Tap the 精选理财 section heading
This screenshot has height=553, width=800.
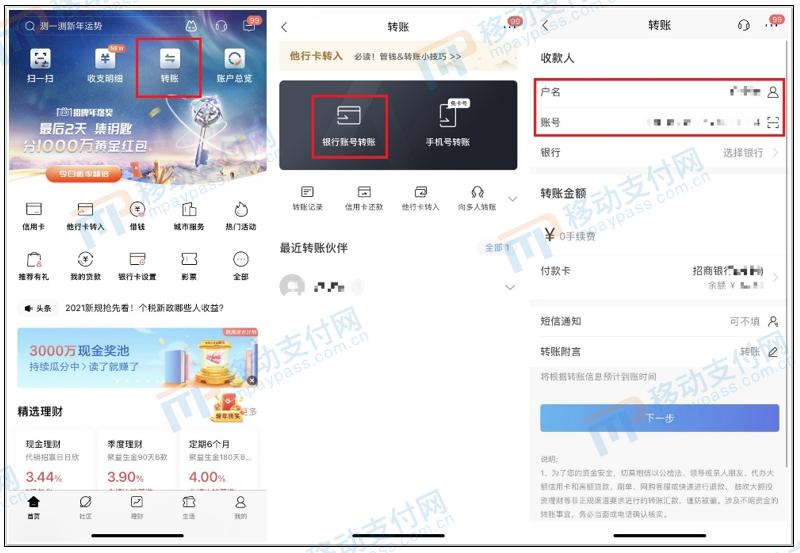(x=40, y=412)
